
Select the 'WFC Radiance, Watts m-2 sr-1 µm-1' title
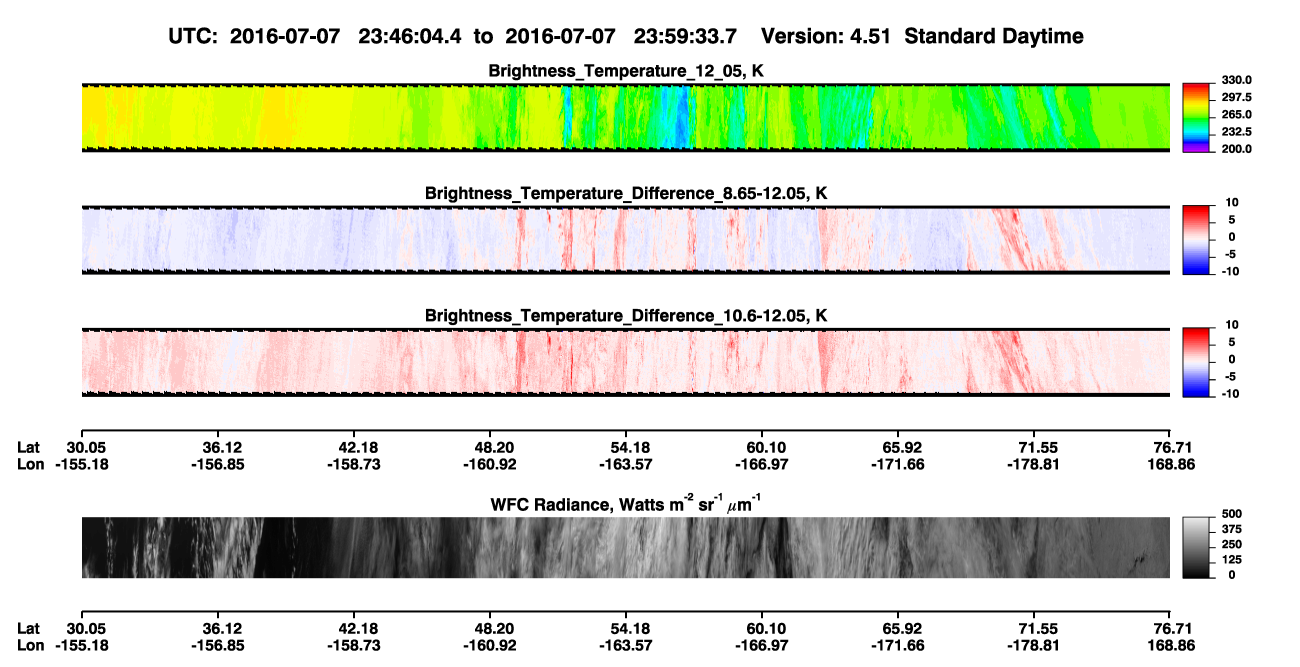[626, 504]
